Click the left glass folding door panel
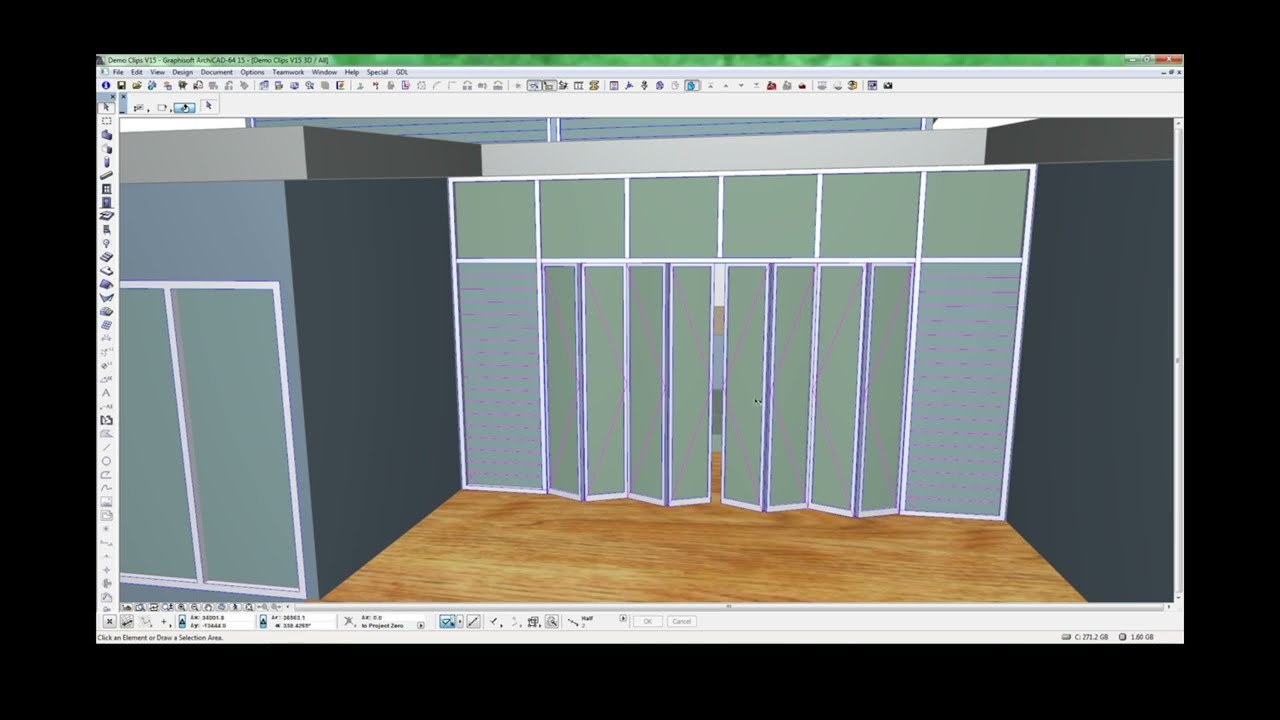Viewport: 1280px width, 720px height. pos(564,380)
